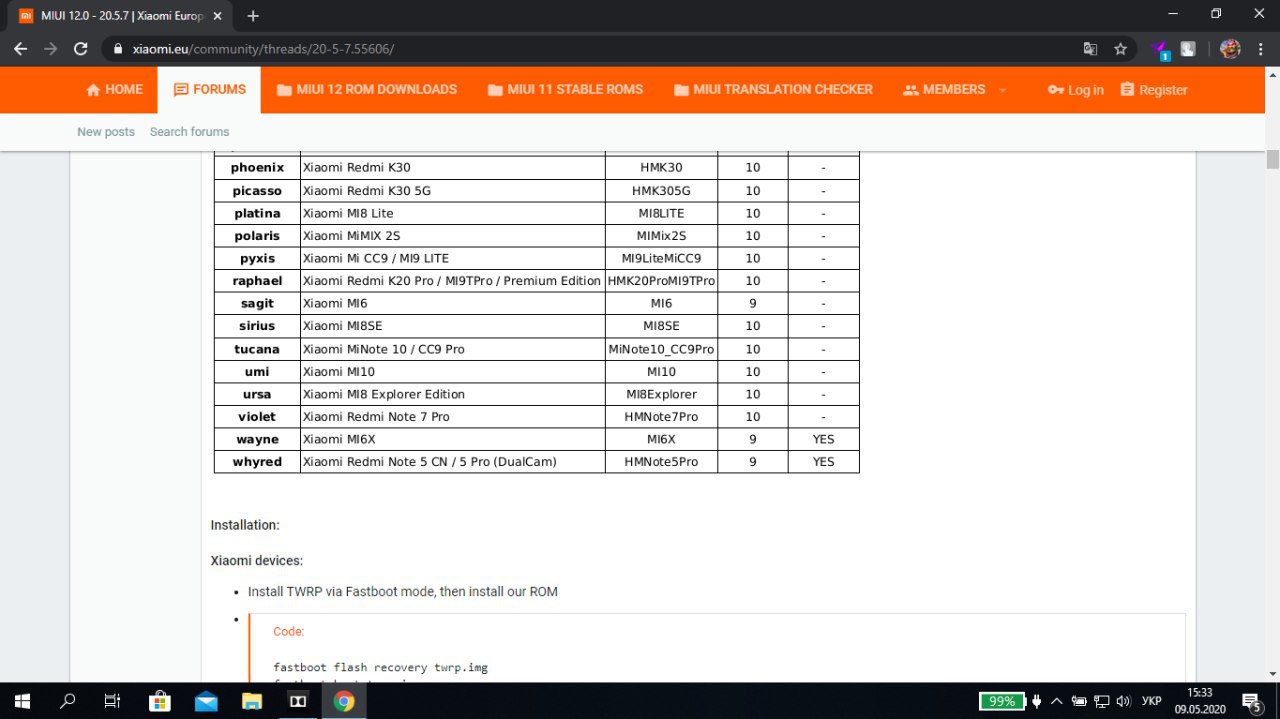
Task: Click the translate page icon
Action: click(1091, 48)
